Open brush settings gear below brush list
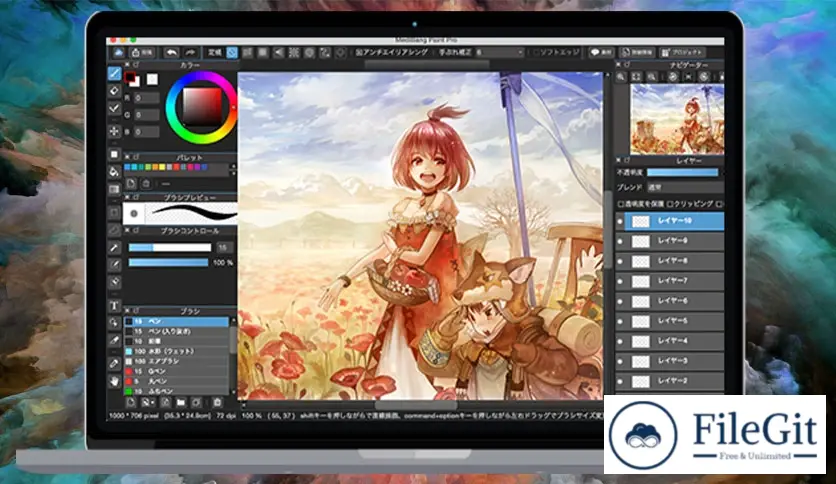This screenshot has height=484, width=836. tap(196, 402)
